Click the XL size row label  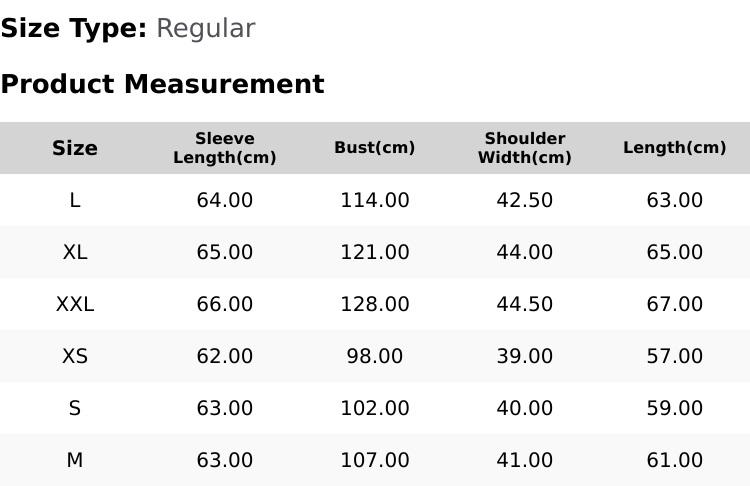pyautogui.click(x=75, y=252)
